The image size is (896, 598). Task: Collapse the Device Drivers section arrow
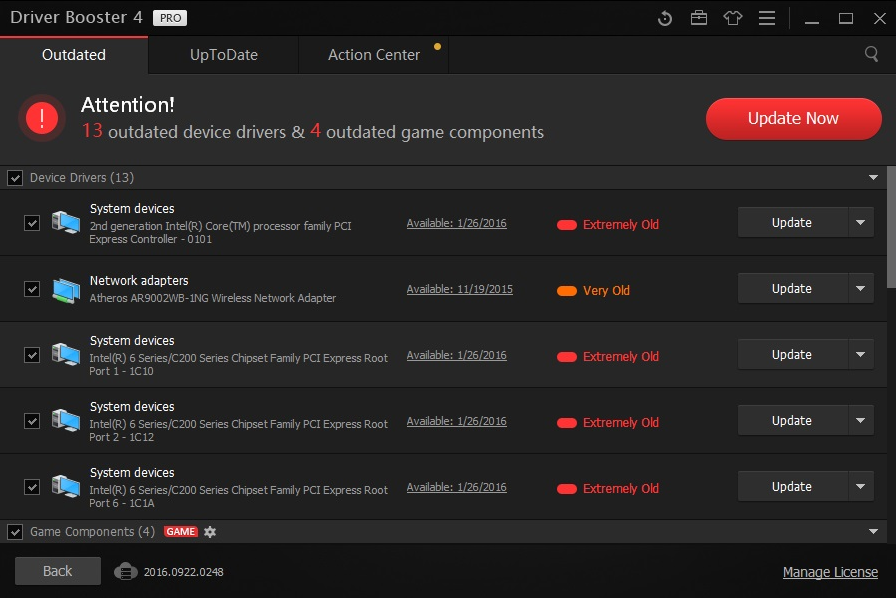(873, 178)
